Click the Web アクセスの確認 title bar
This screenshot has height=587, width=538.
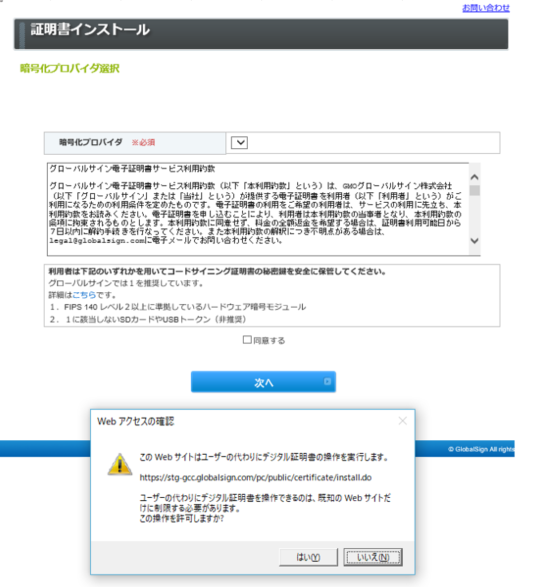[243, 422]
